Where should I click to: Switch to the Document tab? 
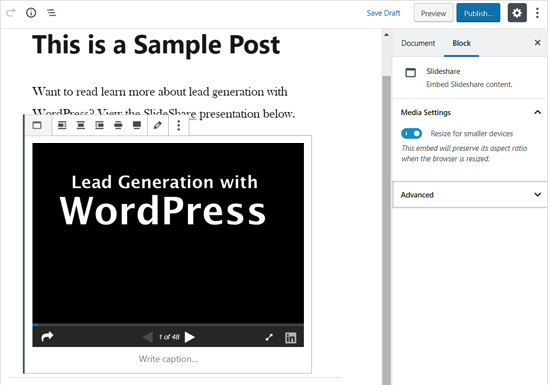tap(418, 43)
